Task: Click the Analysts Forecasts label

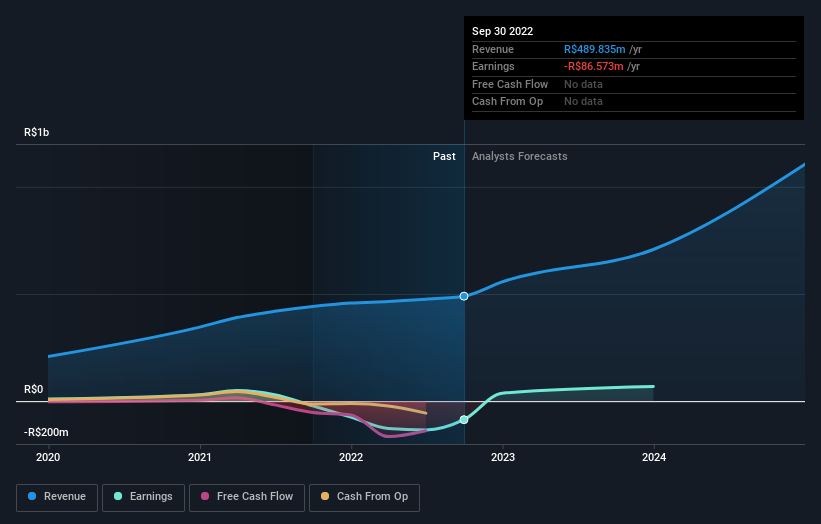Action: click(x=519, y=156)
